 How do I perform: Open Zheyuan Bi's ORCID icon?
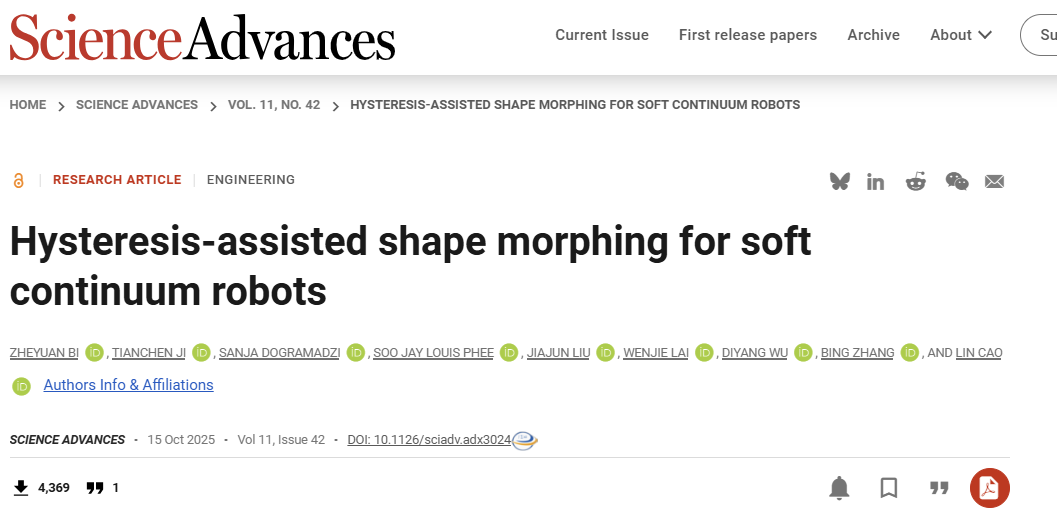point(95,352)
